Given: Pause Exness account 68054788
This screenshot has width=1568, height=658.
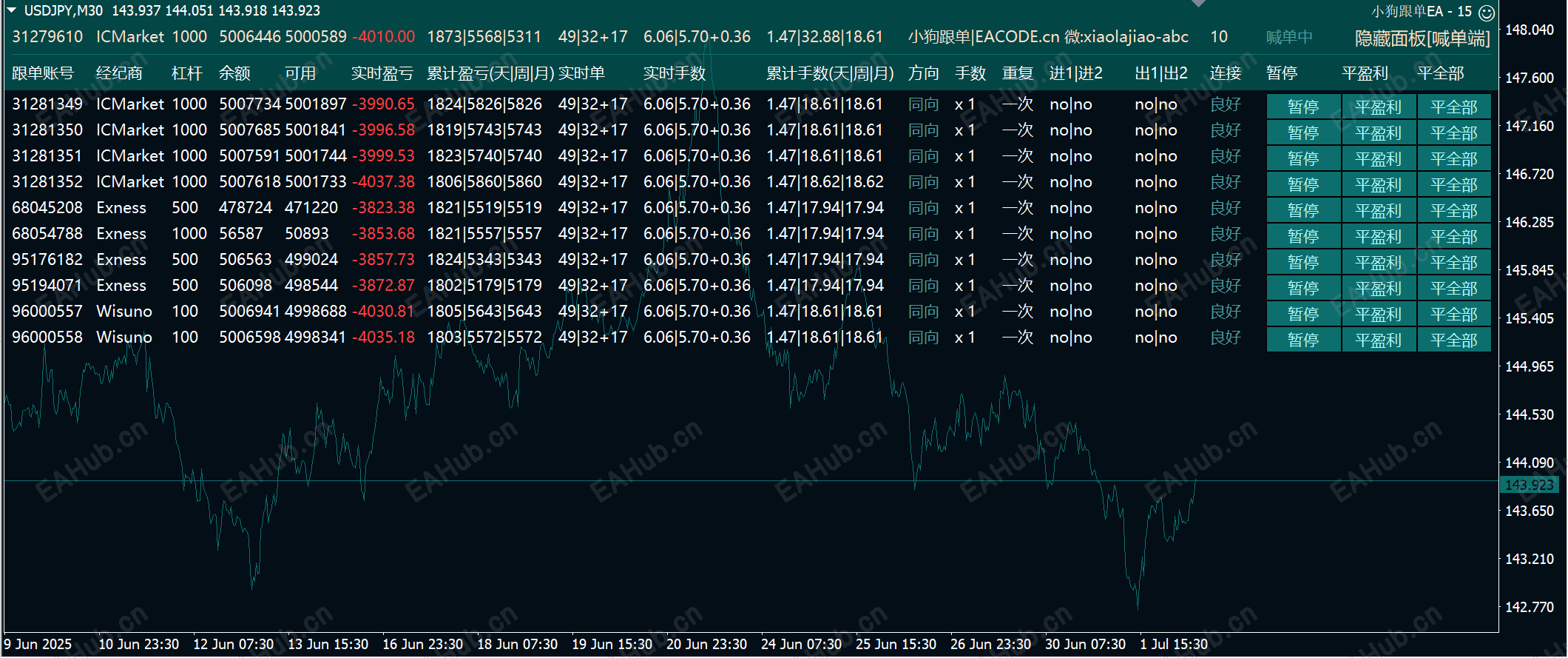Looking at the screenshot, I should pyautogui.click(x=1303, y=236).
